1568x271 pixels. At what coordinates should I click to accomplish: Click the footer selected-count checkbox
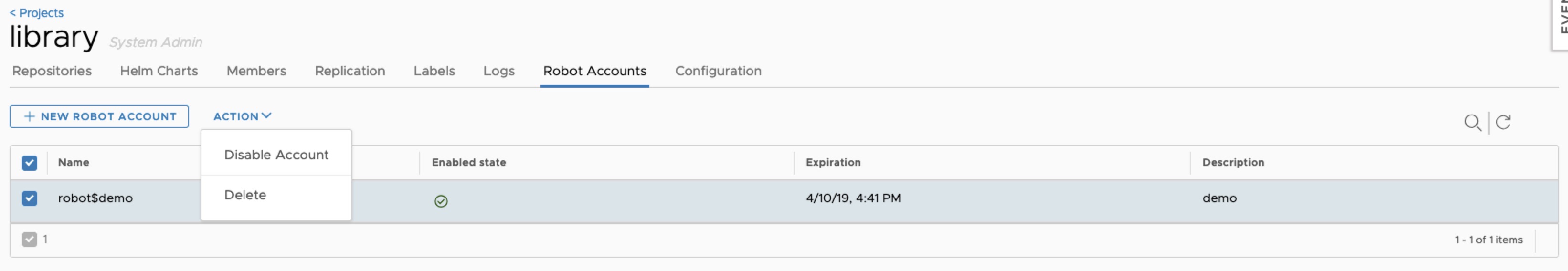click(29, 240)
